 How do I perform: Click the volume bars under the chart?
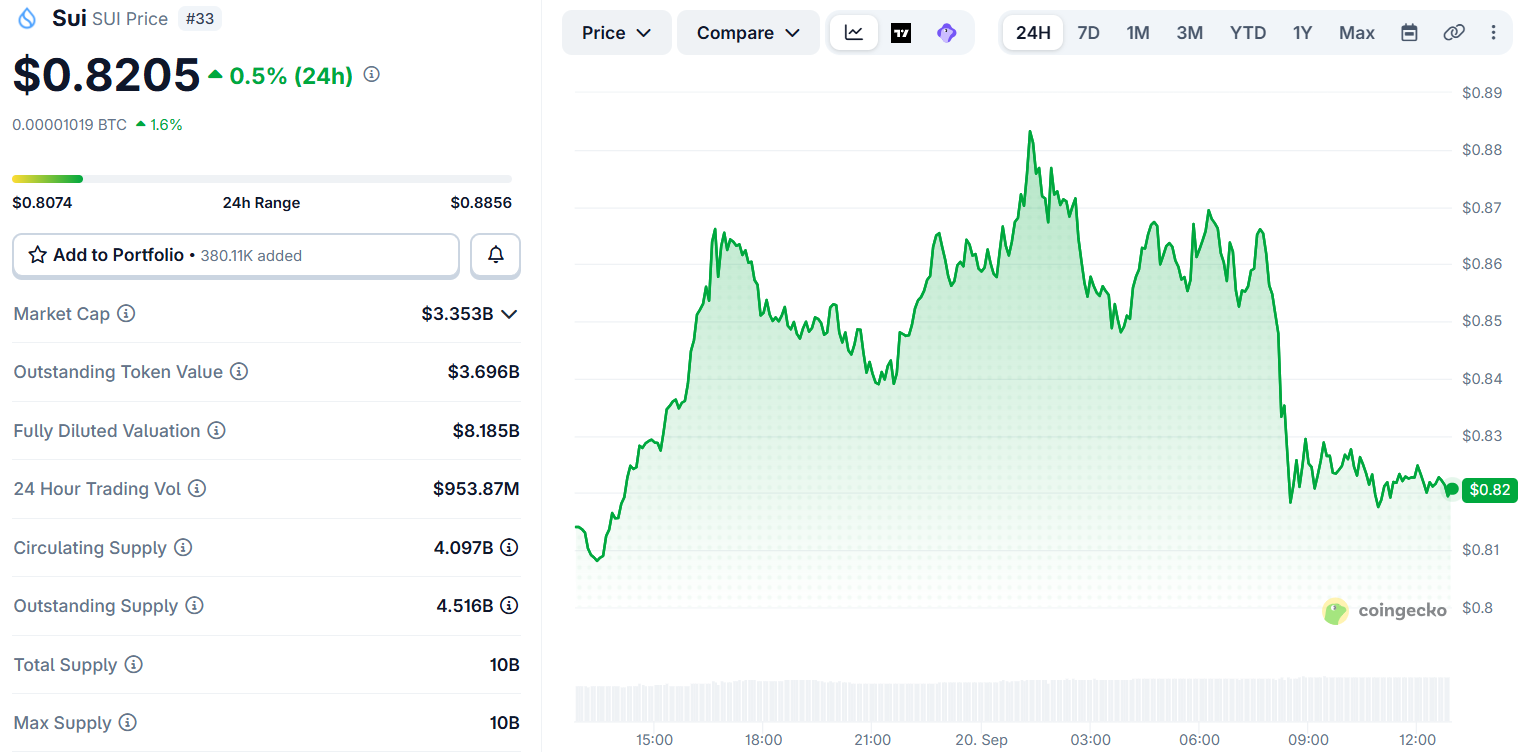[1013, 700]
